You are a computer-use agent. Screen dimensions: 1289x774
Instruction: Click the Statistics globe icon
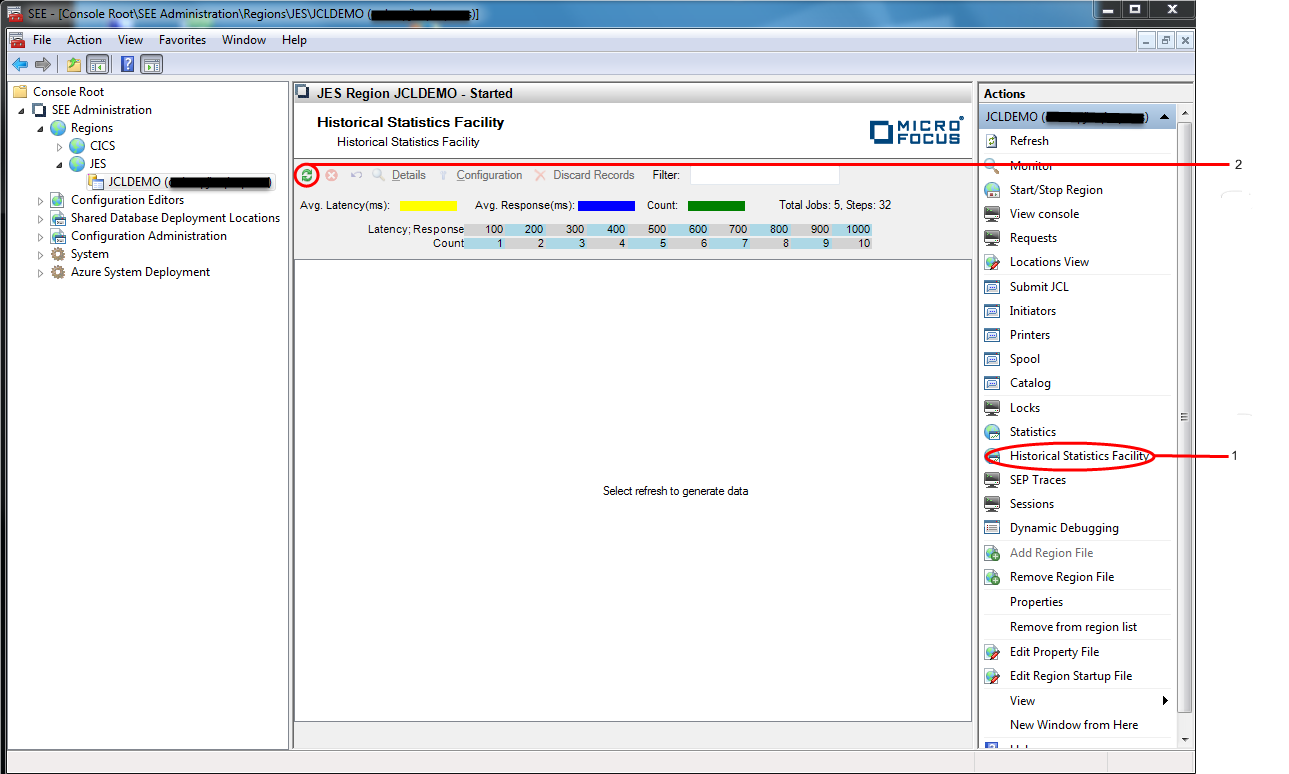tap(992, 432)
